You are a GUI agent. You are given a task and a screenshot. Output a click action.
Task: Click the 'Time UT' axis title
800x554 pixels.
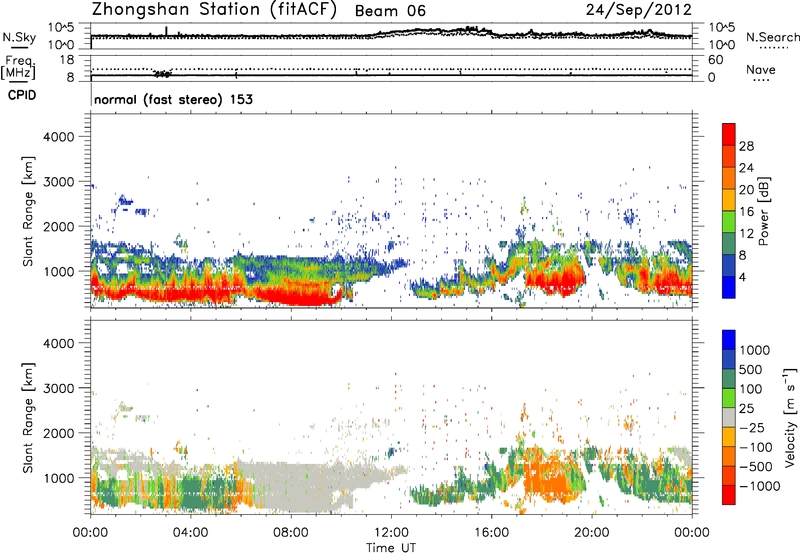click(x=391, y=548)
